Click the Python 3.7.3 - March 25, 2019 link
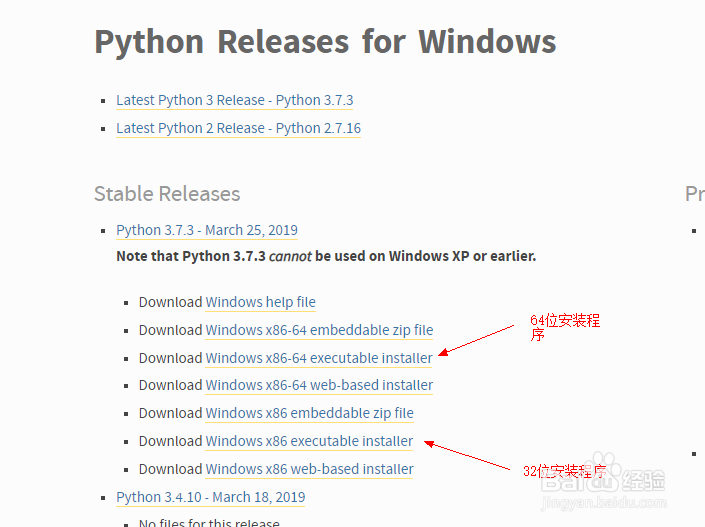The height and width of the screenshot is (527, 705). pos(206,230)
